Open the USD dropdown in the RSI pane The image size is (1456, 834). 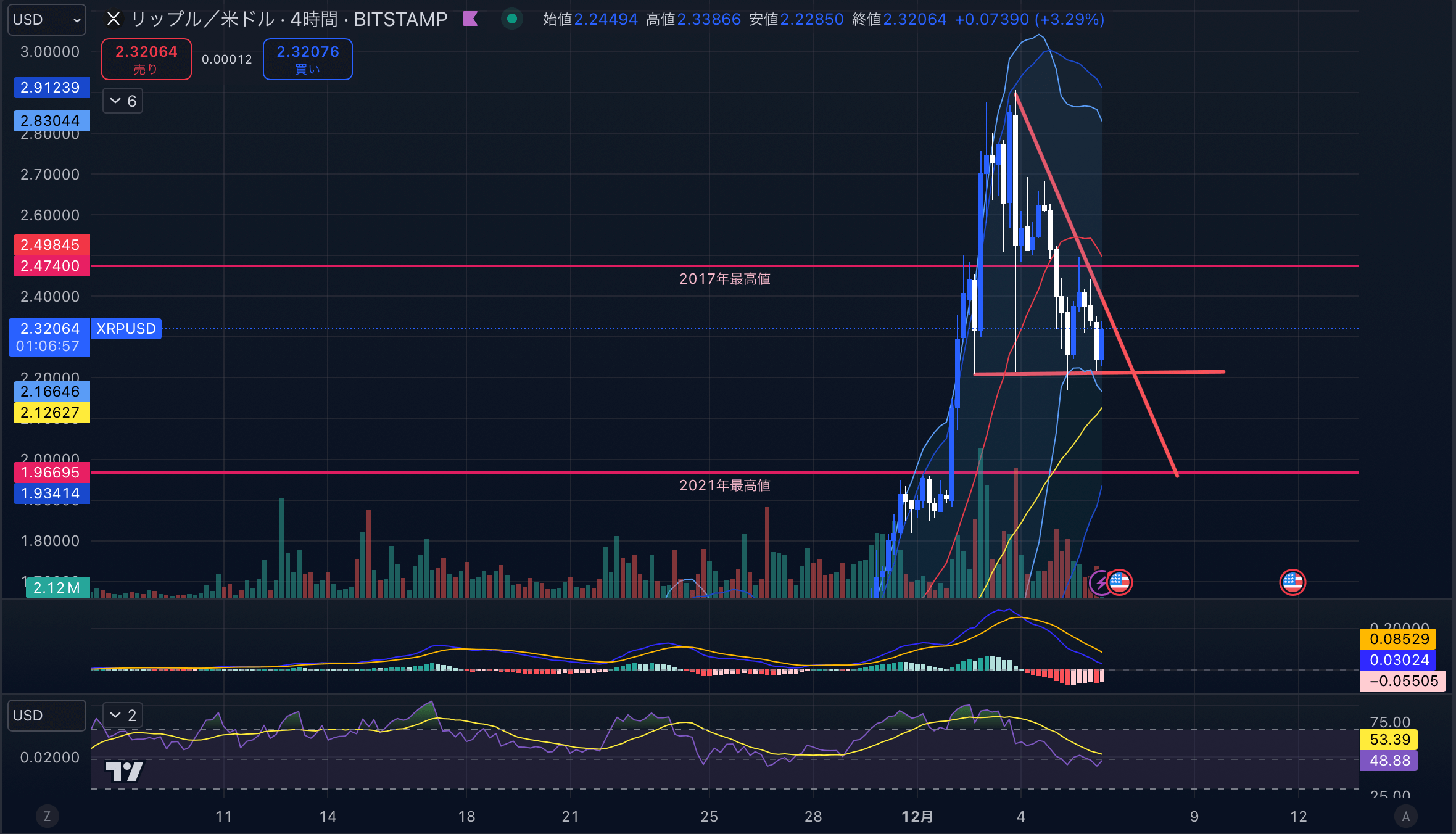pyautogui.click(x=46, y=715)
